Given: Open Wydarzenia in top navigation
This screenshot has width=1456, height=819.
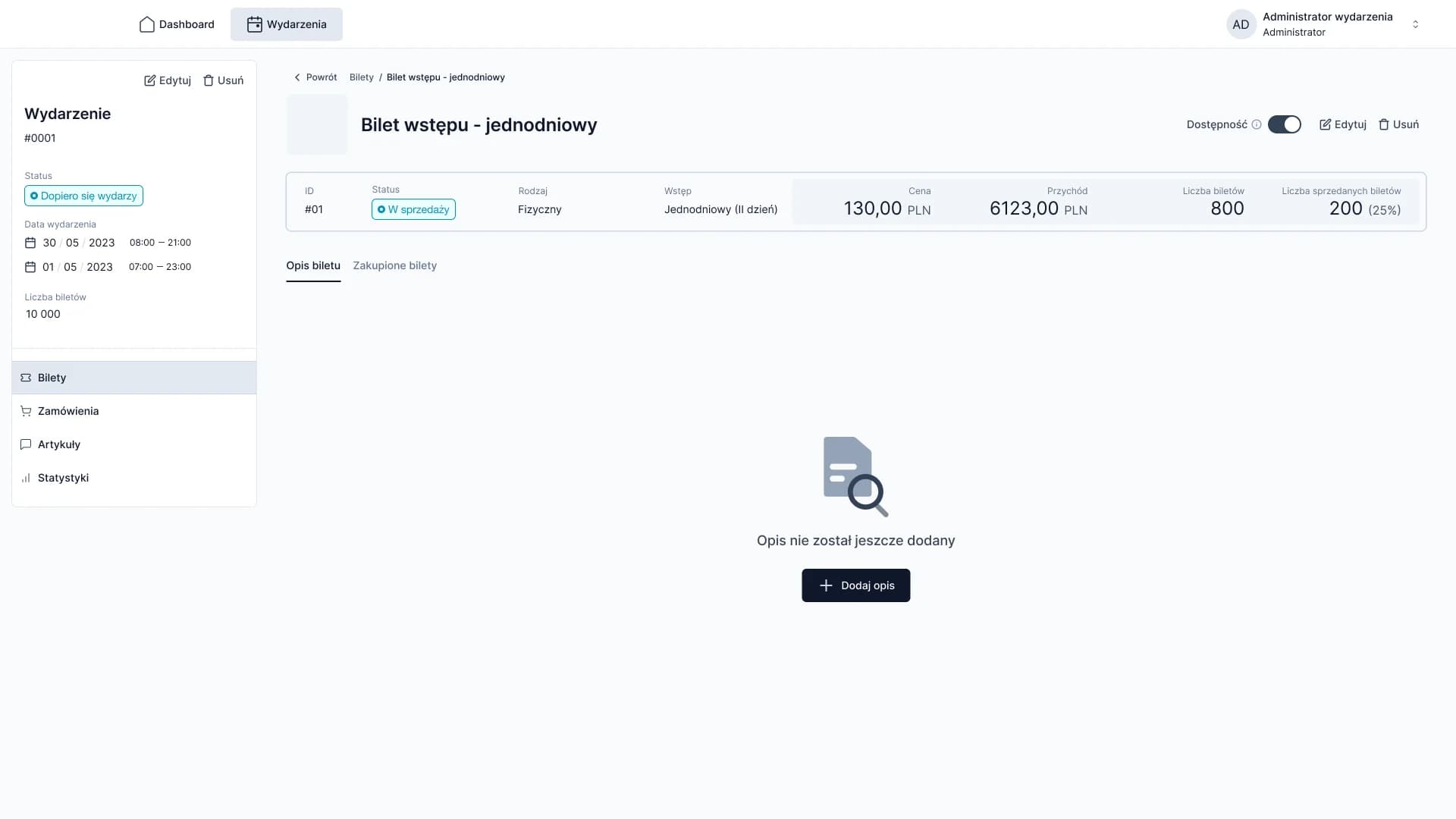Looking at the screenshot, I should 287,24.
